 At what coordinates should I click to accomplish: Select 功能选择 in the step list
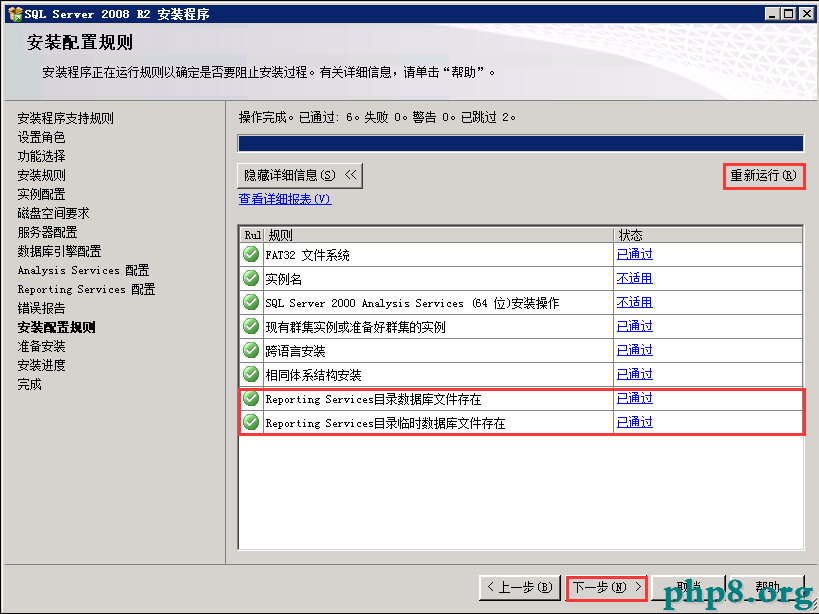pos(41,156)
